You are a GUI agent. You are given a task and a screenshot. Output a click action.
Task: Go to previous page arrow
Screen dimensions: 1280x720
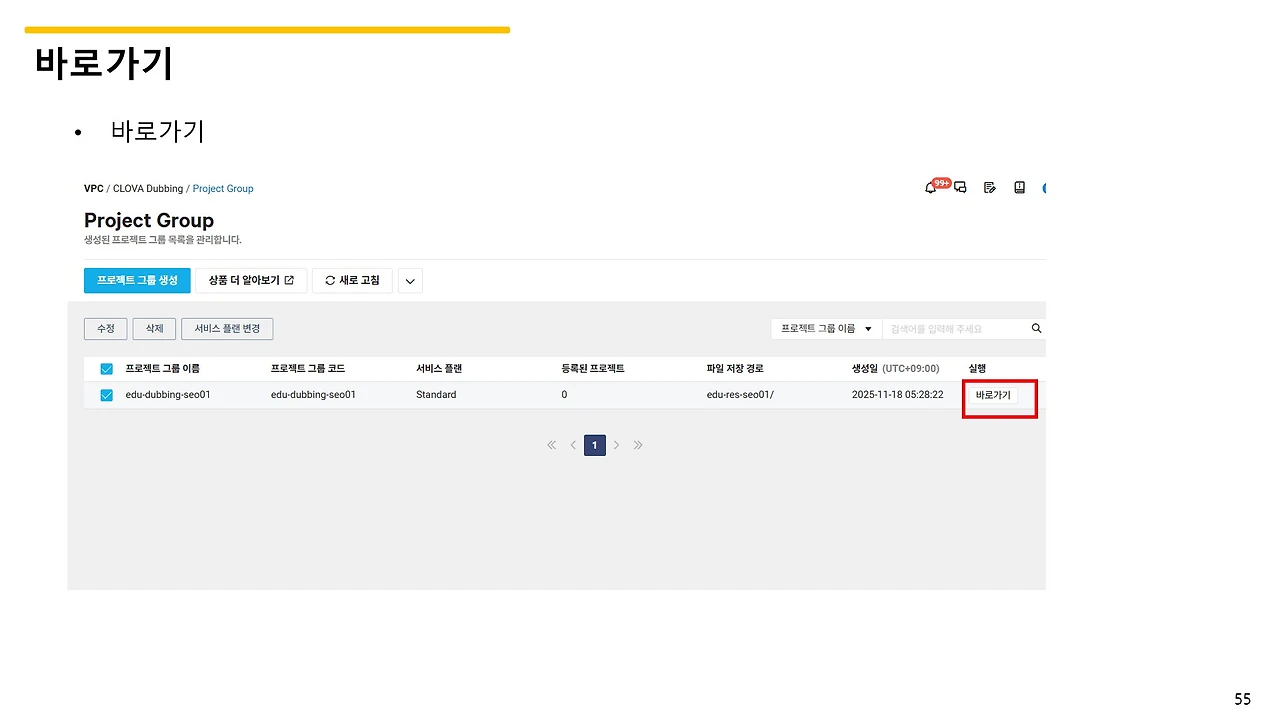573,445
